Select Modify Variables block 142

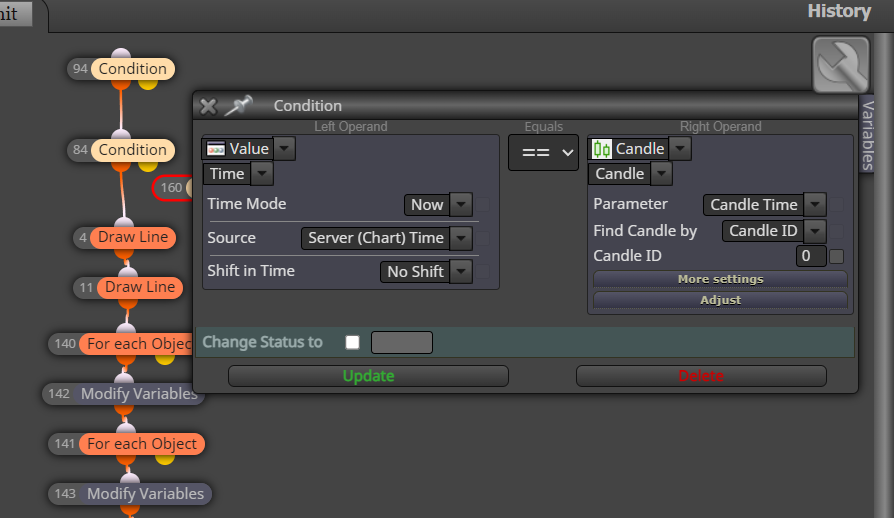(x=139, y=394)
